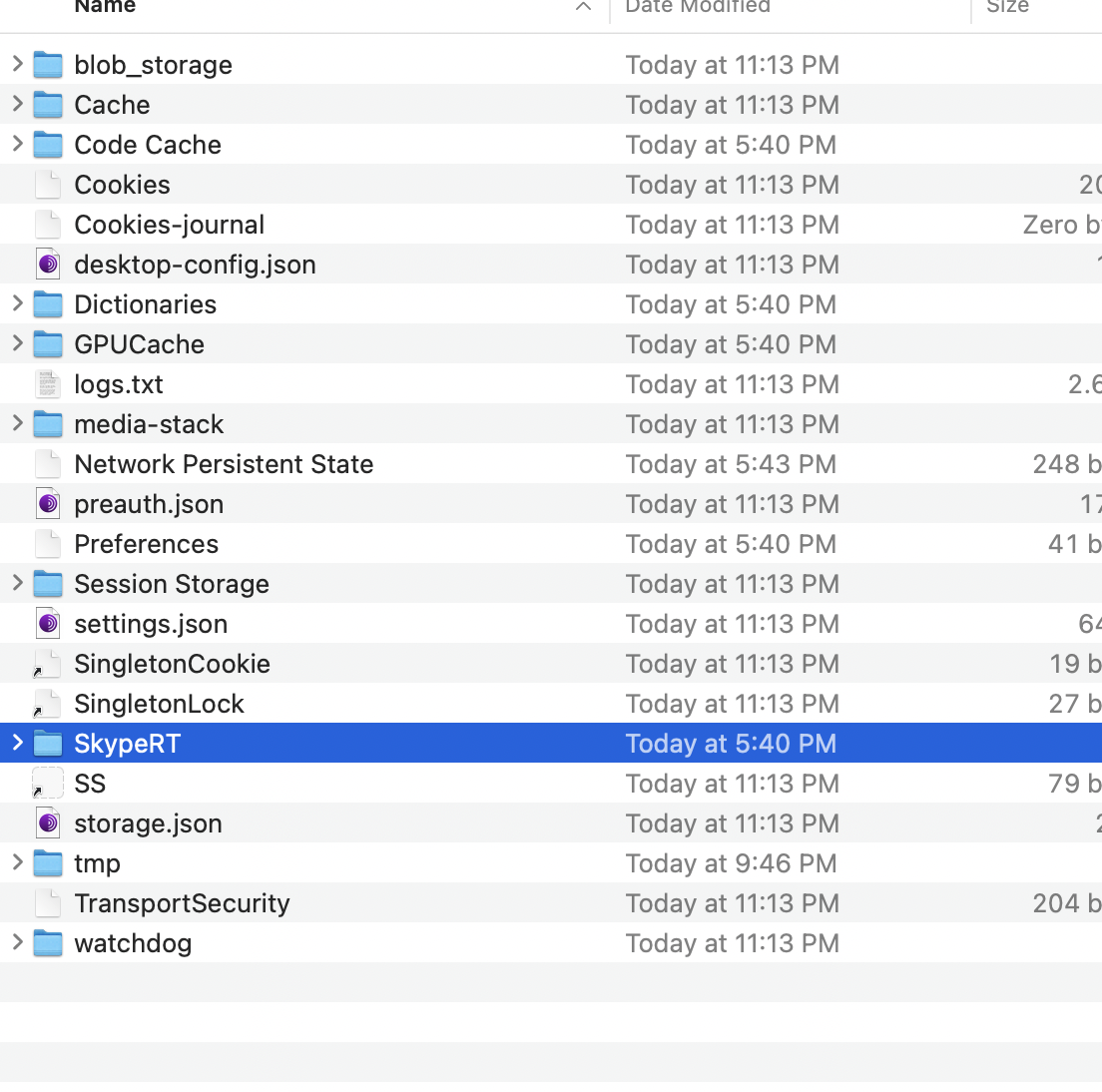The width and height of the screenshot is (1102, 1092).
Task: Select the Preferences file name
Action: tap(146, 544)
